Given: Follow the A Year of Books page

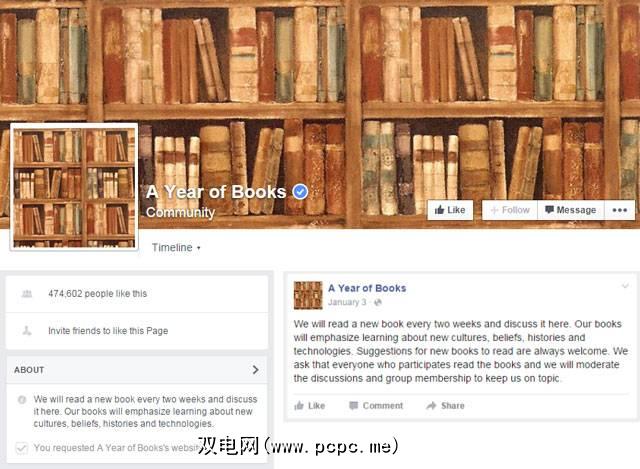Looking at the screenshot, I should coord(510,210).
